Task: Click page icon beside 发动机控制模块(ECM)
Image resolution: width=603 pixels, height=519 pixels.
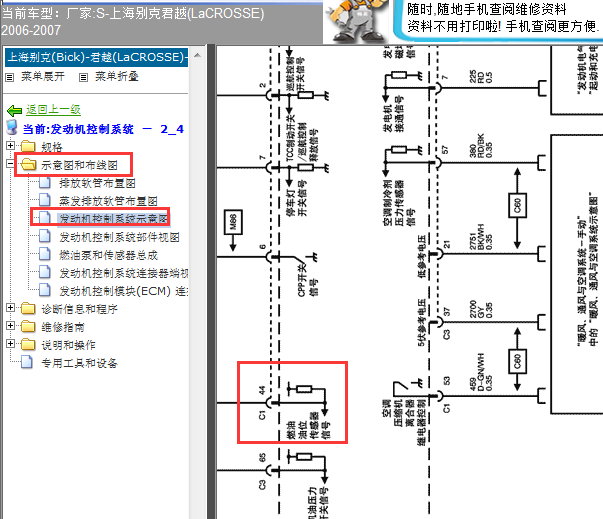Action: (x=45, y=290)
